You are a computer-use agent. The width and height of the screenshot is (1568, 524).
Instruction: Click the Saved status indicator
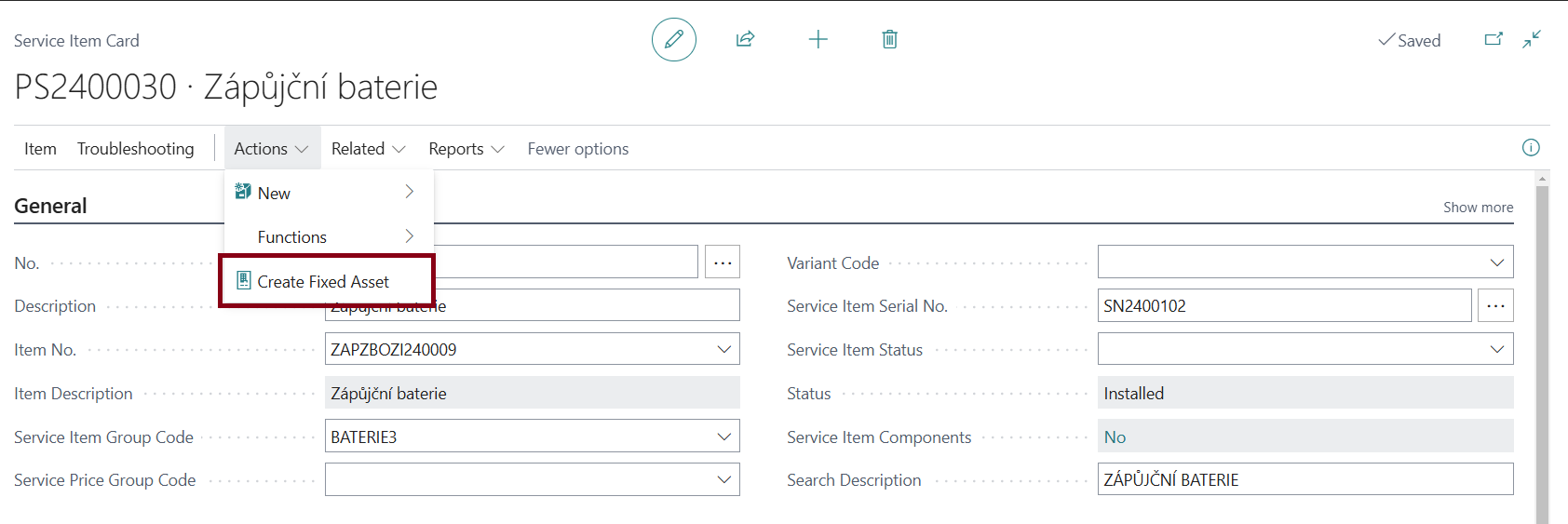pyautogui.click(x=1410, y=40)
